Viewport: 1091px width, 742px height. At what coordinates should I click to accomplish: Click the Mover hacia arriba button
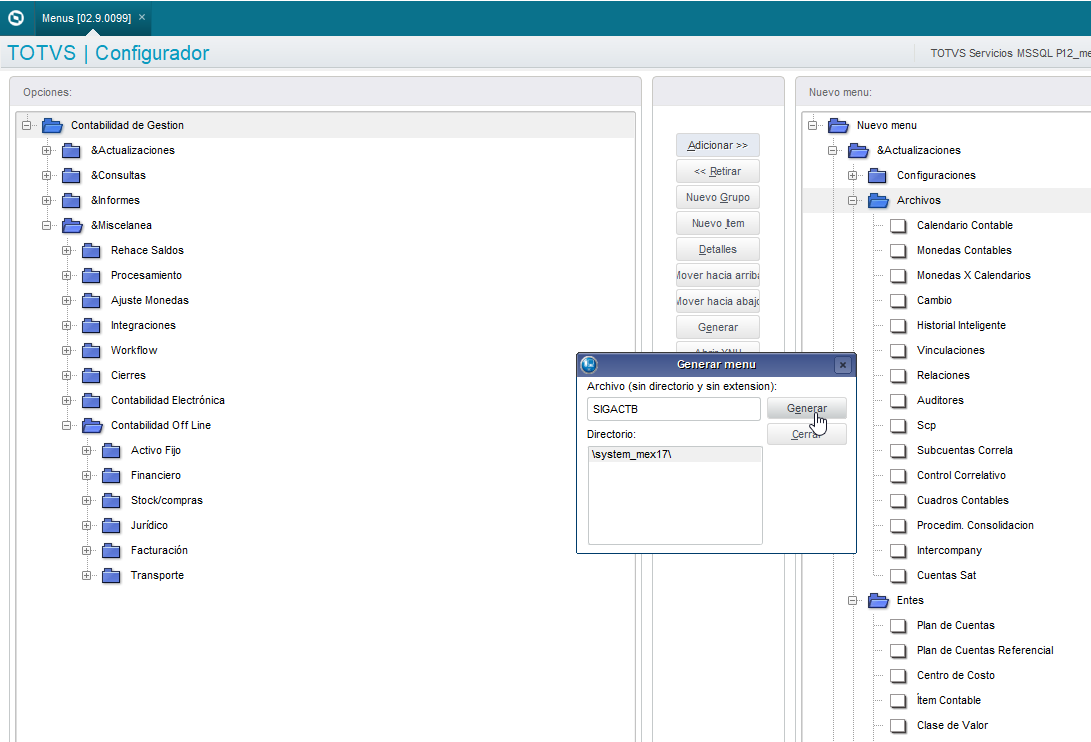(x=717, y=276)
